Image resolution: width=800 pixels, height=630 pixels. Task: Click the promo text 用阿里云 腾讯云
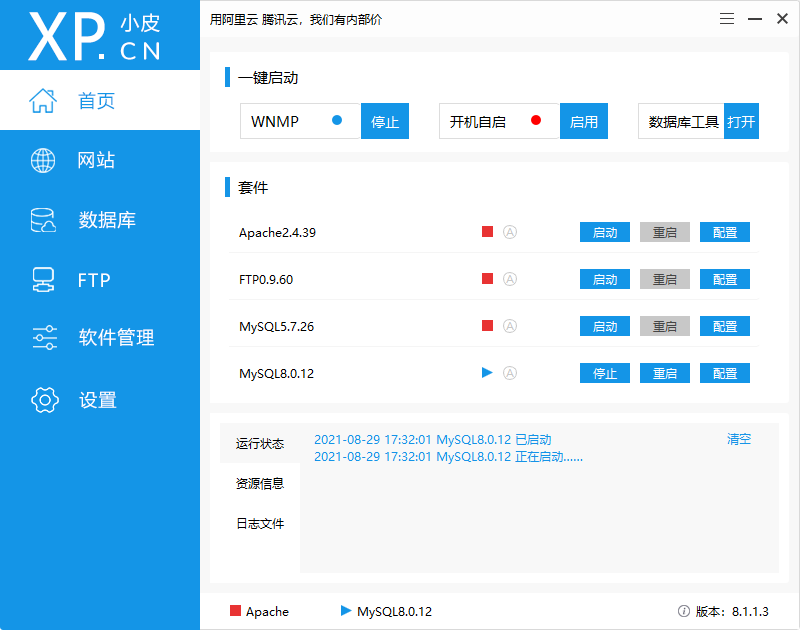(x=295, y=19)
